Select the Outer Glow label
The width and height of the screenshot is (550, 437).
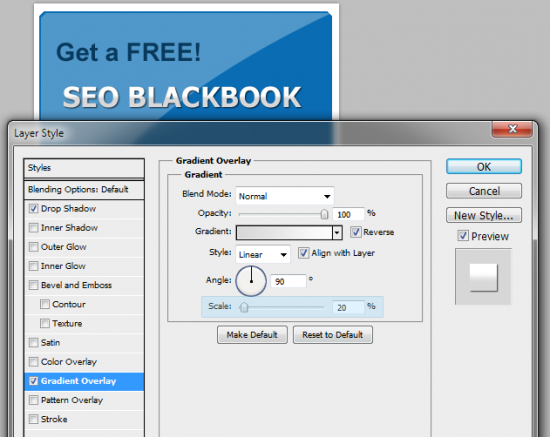(x=63, y=247)
